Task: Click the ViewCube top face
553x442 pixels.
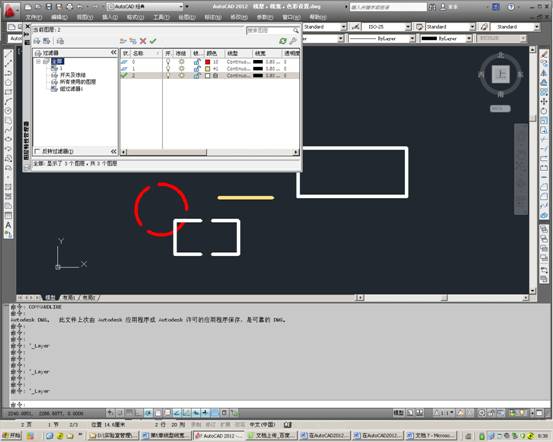Action: tap(500, 74)
